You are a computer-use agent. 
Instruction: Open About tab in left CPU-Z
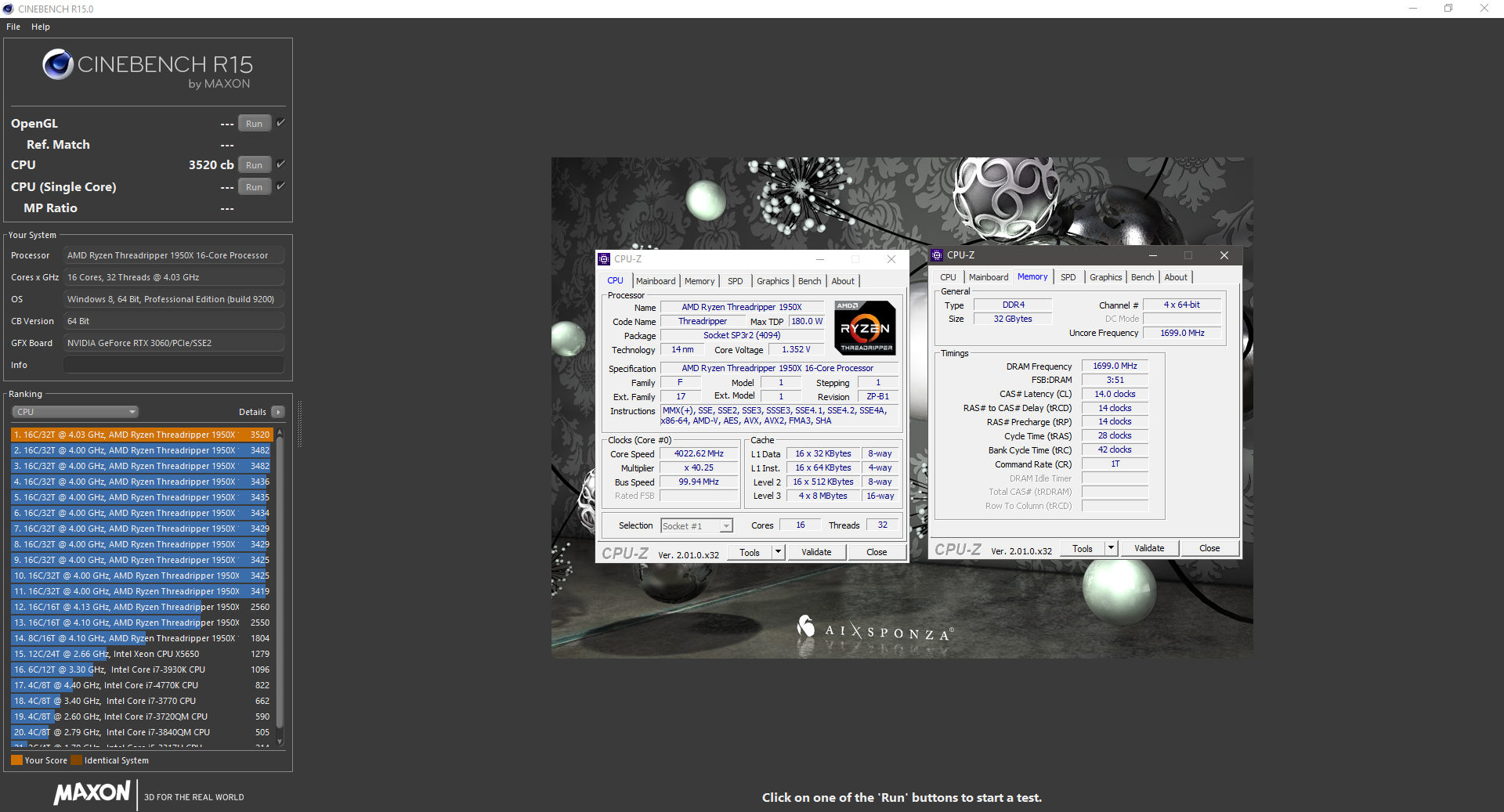coord(843,281)
